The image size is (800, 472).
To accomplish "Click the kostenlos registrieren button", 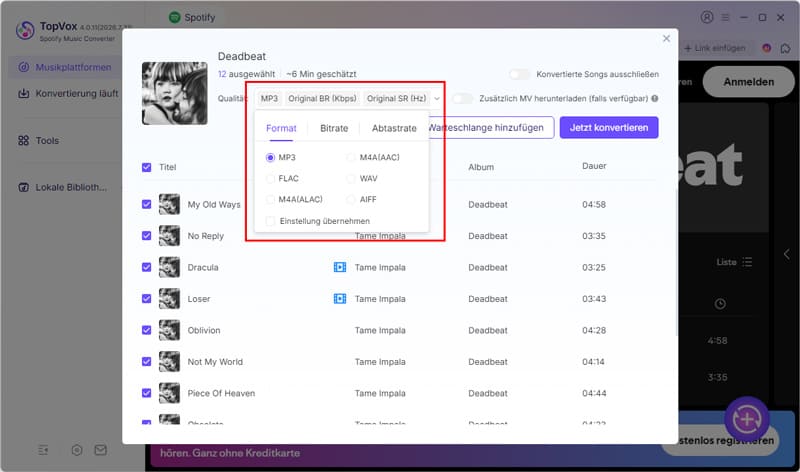I will (x=720, y=440).
